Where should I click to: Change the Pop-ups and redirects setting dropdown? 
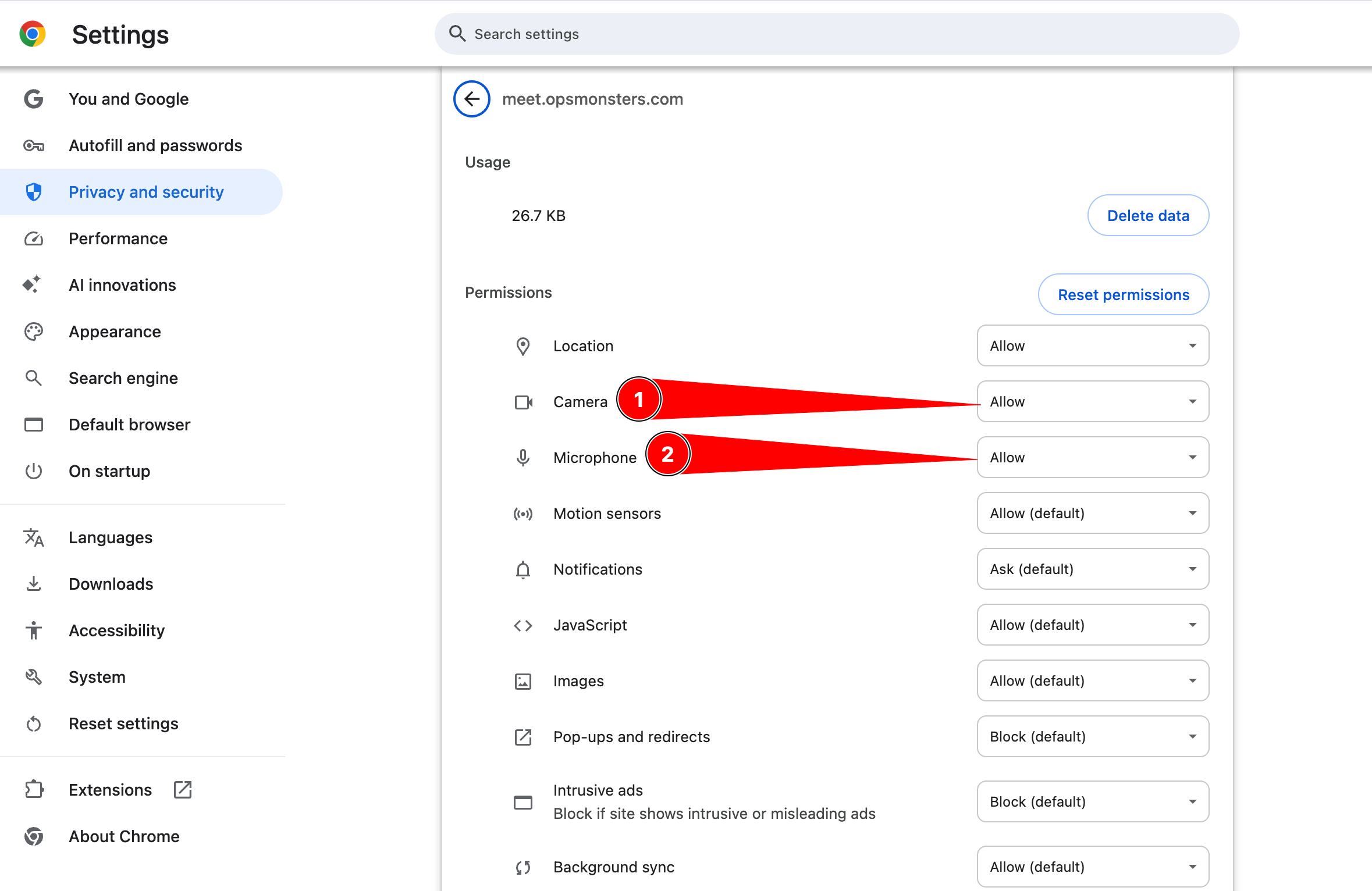pyautogui.click(x=1092, y=737)
